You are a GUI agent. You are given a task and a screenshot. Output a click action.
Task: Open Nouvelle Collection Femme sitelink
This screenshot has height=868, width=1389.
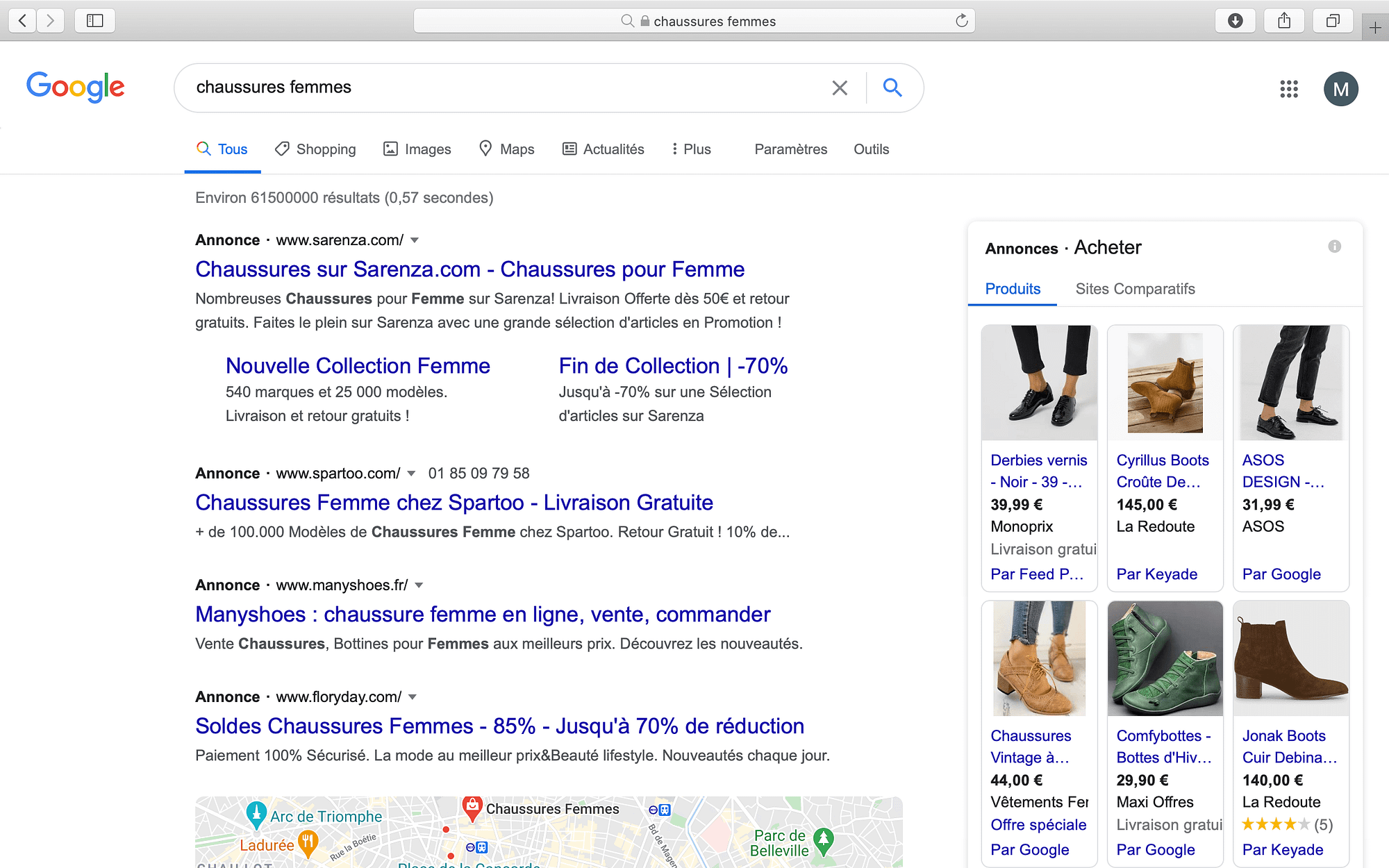[358, 366]
